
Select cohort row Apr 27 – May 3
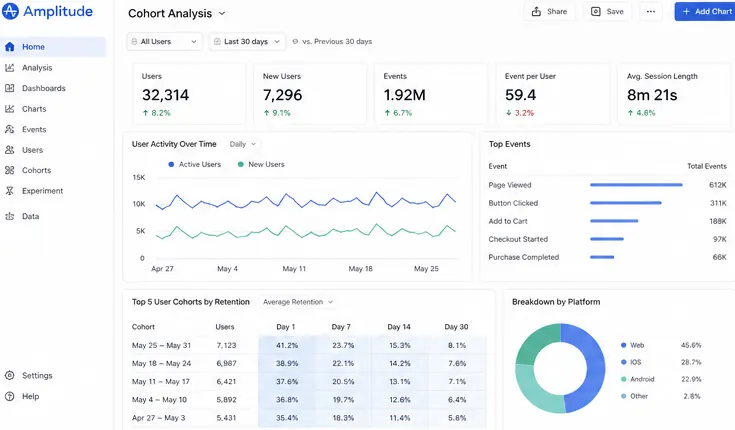(x=308, y=418)
